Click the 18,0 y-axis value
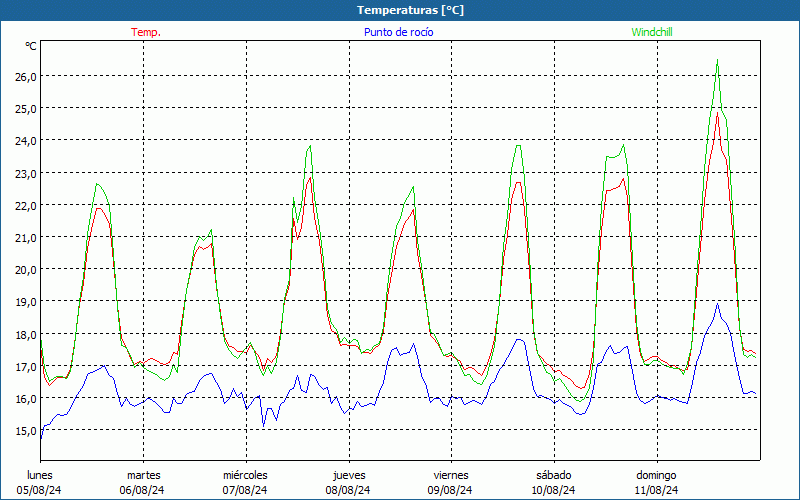This screenshot has width=800, height=500. pyautogui.click(x=25, y=334)
